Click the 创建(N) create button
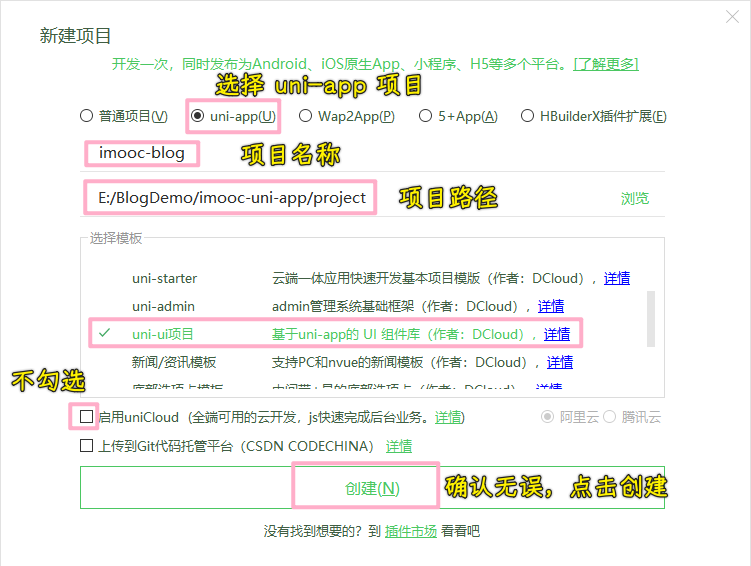Image resolution: width=751 pixels, height=566 pixels. click(x=372, y=488)
